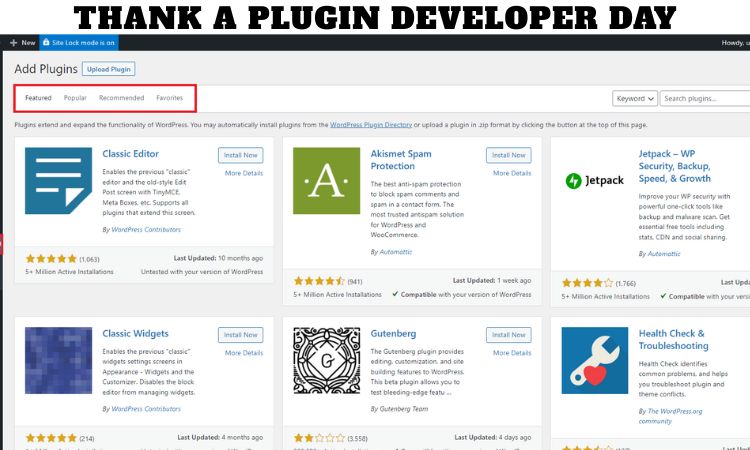Install the Classic Widgets plugin
This screenshot has width=750, height=450.
click(x=241, y=335)
